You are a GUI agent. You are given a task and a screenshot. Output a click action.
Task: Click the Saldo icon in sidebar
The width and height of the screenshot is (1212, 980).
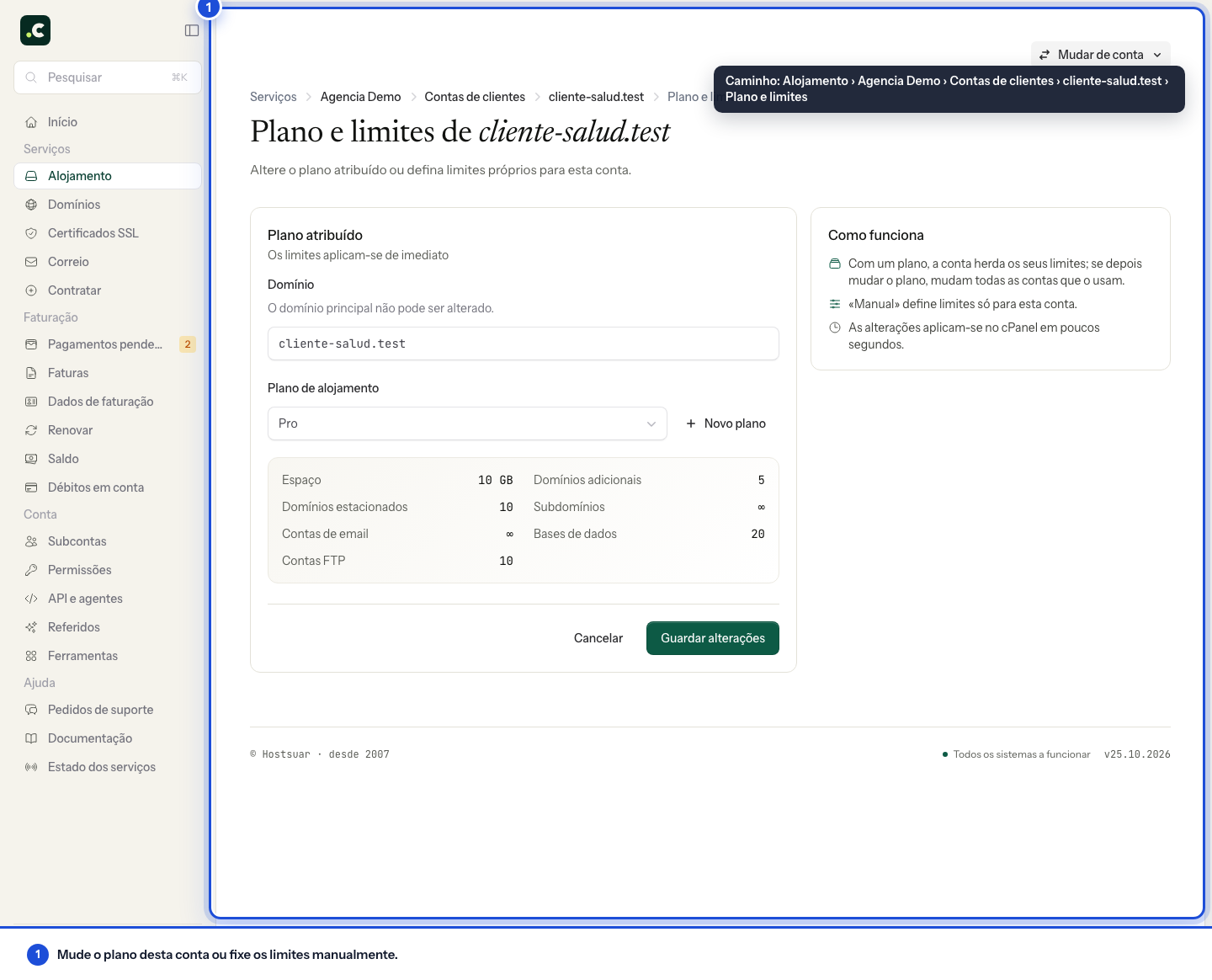coord(31,459)
